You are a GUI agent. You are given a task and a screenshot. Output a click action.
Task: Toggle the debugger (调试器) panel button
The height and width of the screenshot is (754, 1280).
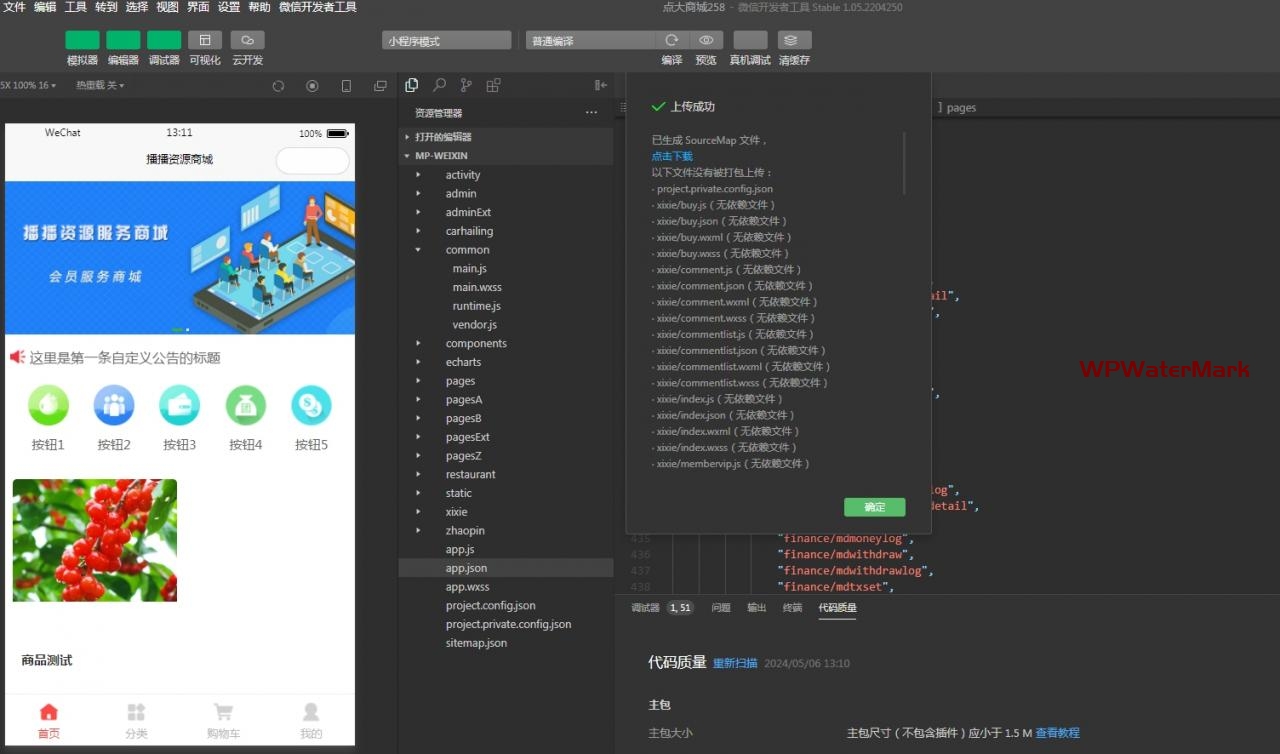point(164,40)
